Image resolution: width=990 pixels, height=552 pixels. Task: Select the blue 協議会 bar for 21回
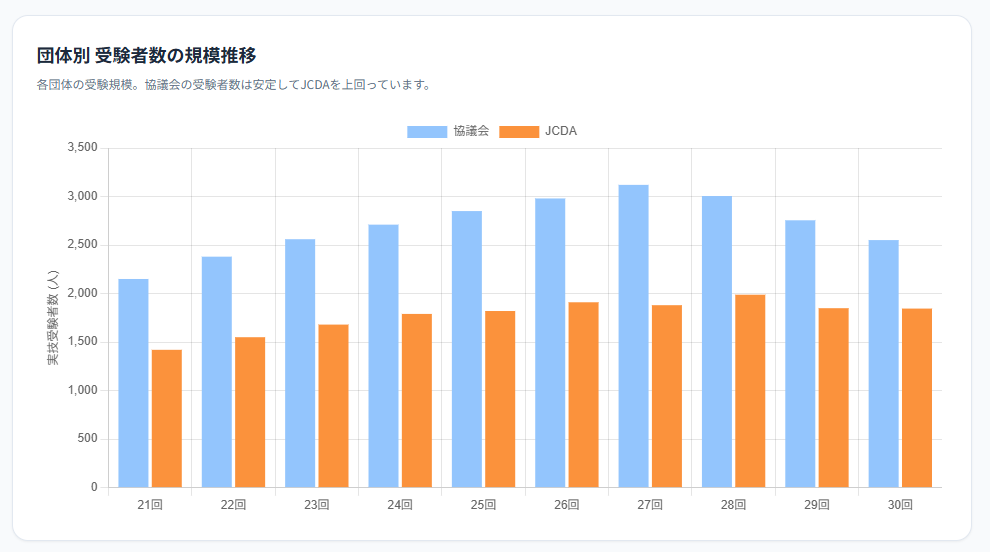point(133,383)
